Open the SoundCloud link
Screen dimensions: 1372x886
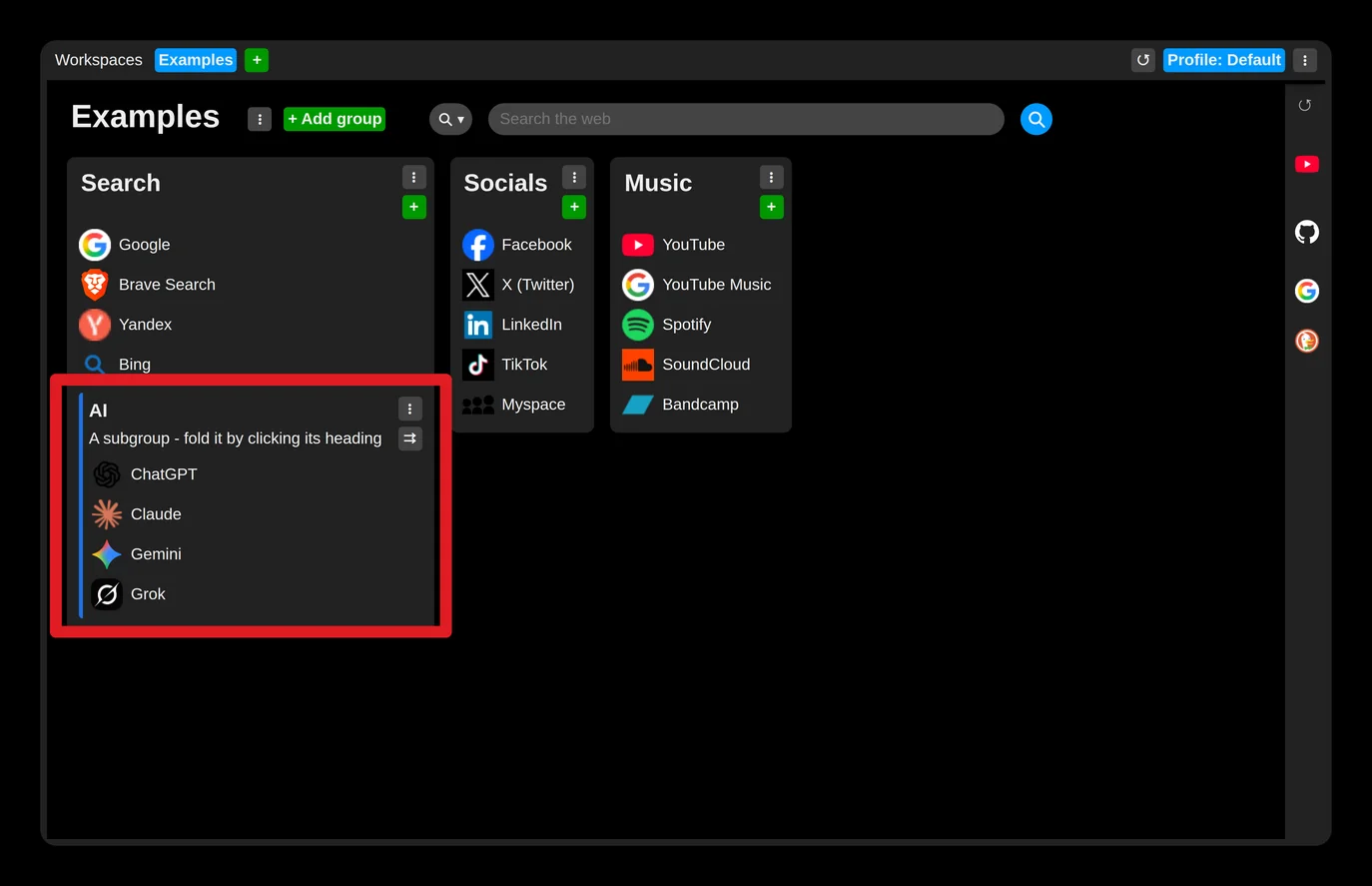[x=706, y=365]
